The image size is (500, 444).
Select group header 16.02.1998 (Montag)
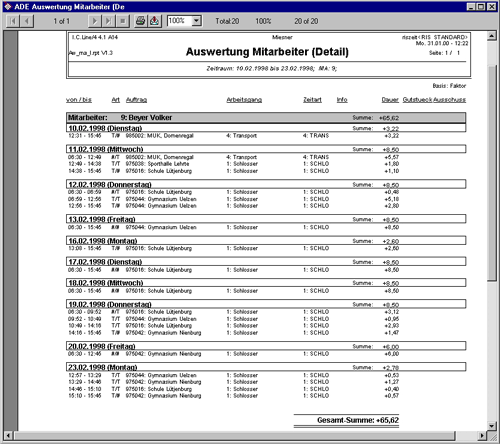click(266, 241)
